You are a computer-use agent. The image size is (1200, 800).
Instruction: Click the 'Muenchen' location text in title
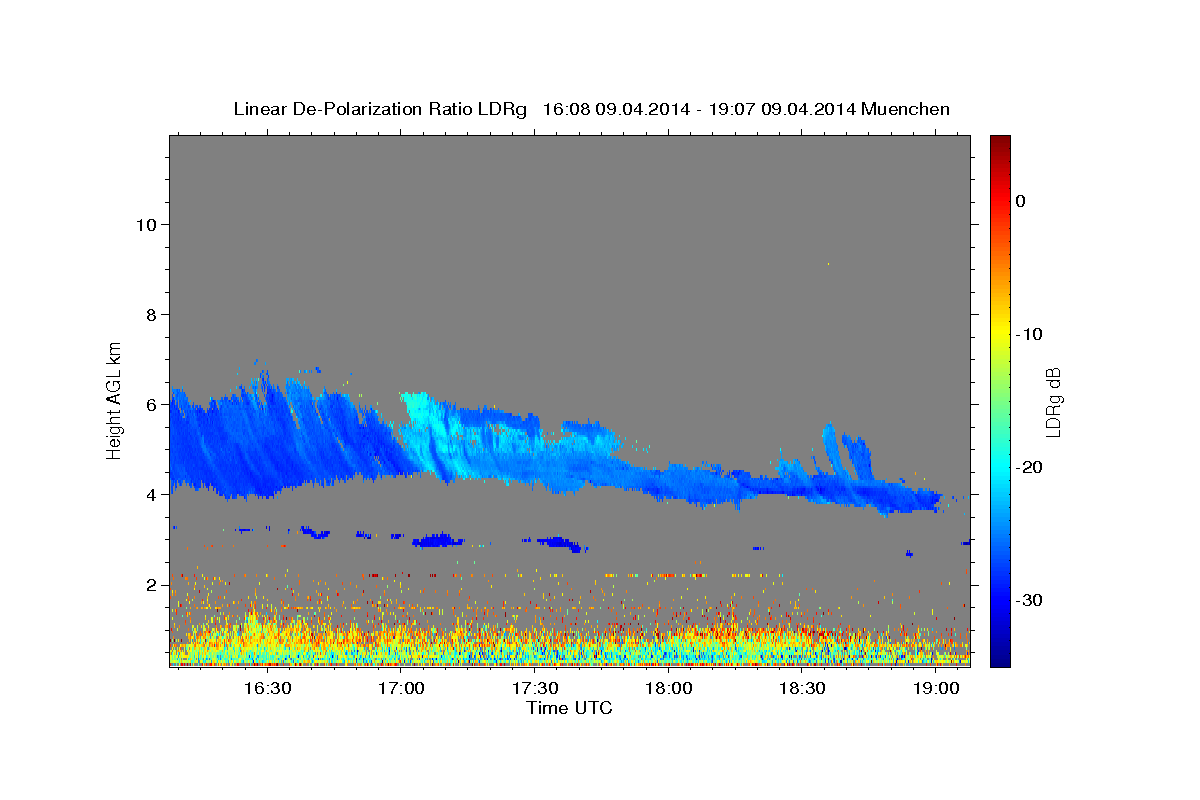click(906, 109)
